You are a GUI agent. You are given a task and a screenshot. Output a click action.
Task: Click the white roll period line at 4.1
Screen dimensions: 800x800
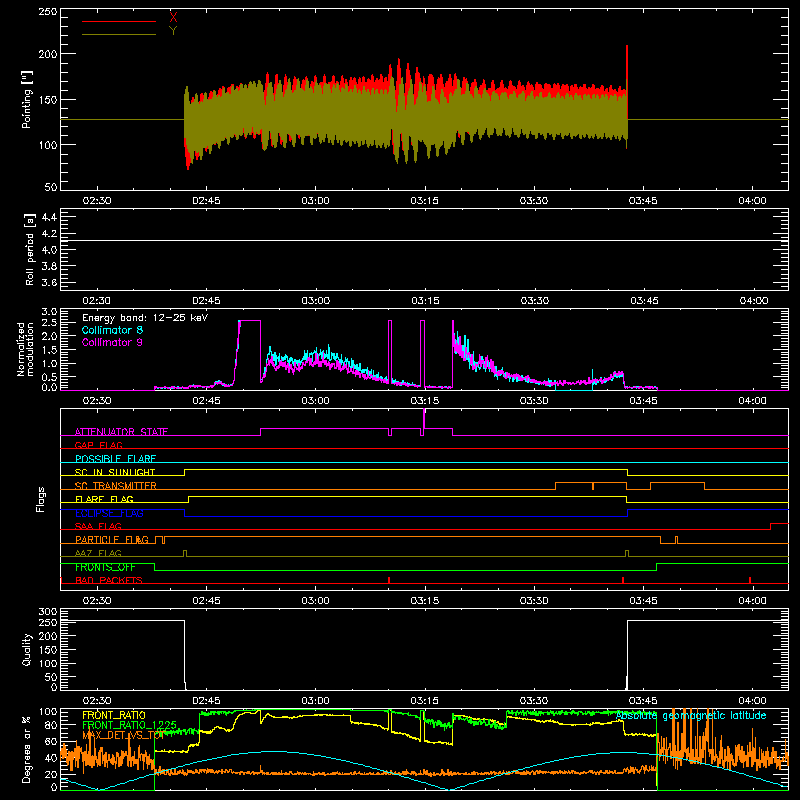click(424, 240)
